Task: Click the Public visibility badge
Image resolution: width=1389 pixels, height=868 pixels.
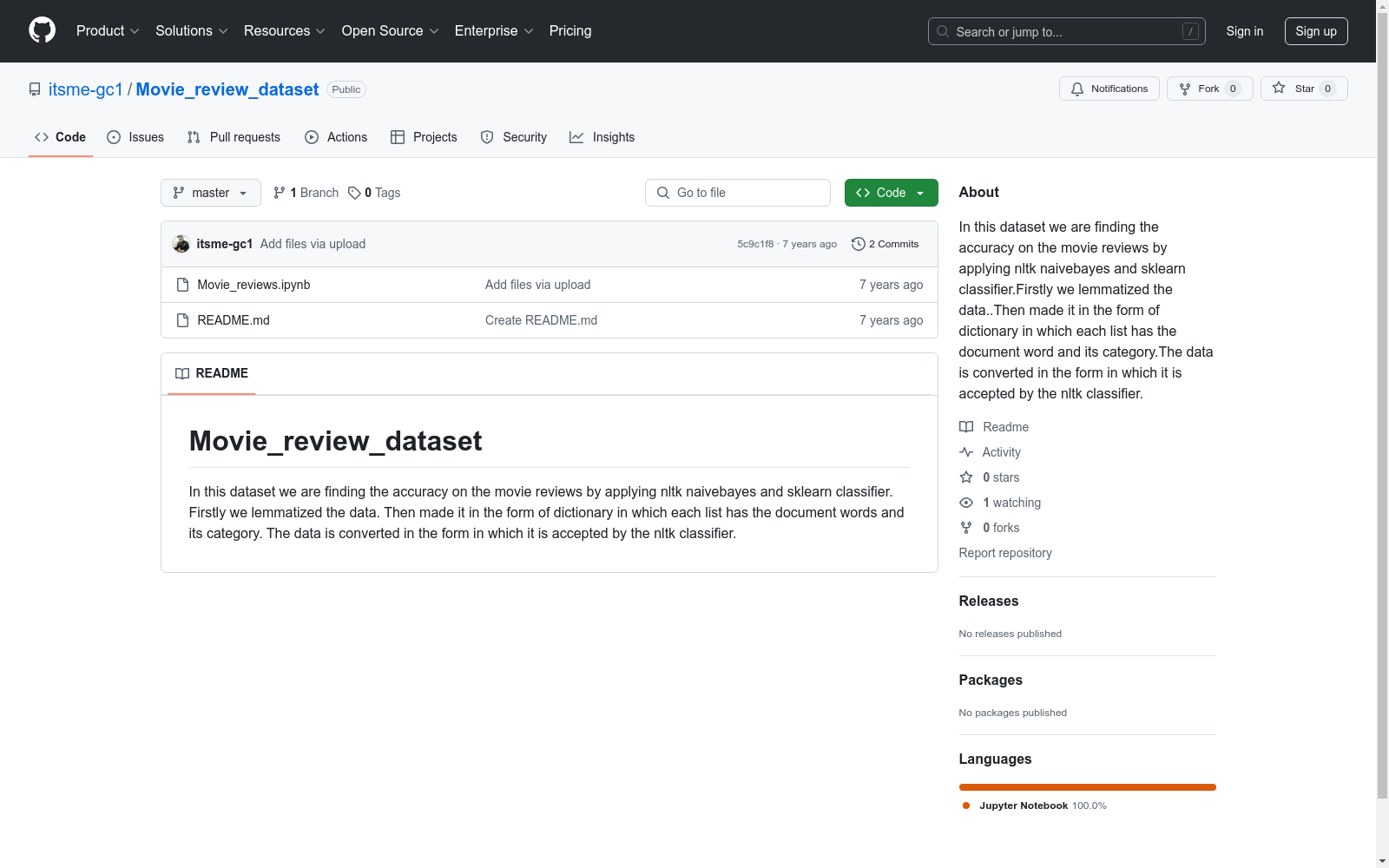Action: [x=346, y=89]
